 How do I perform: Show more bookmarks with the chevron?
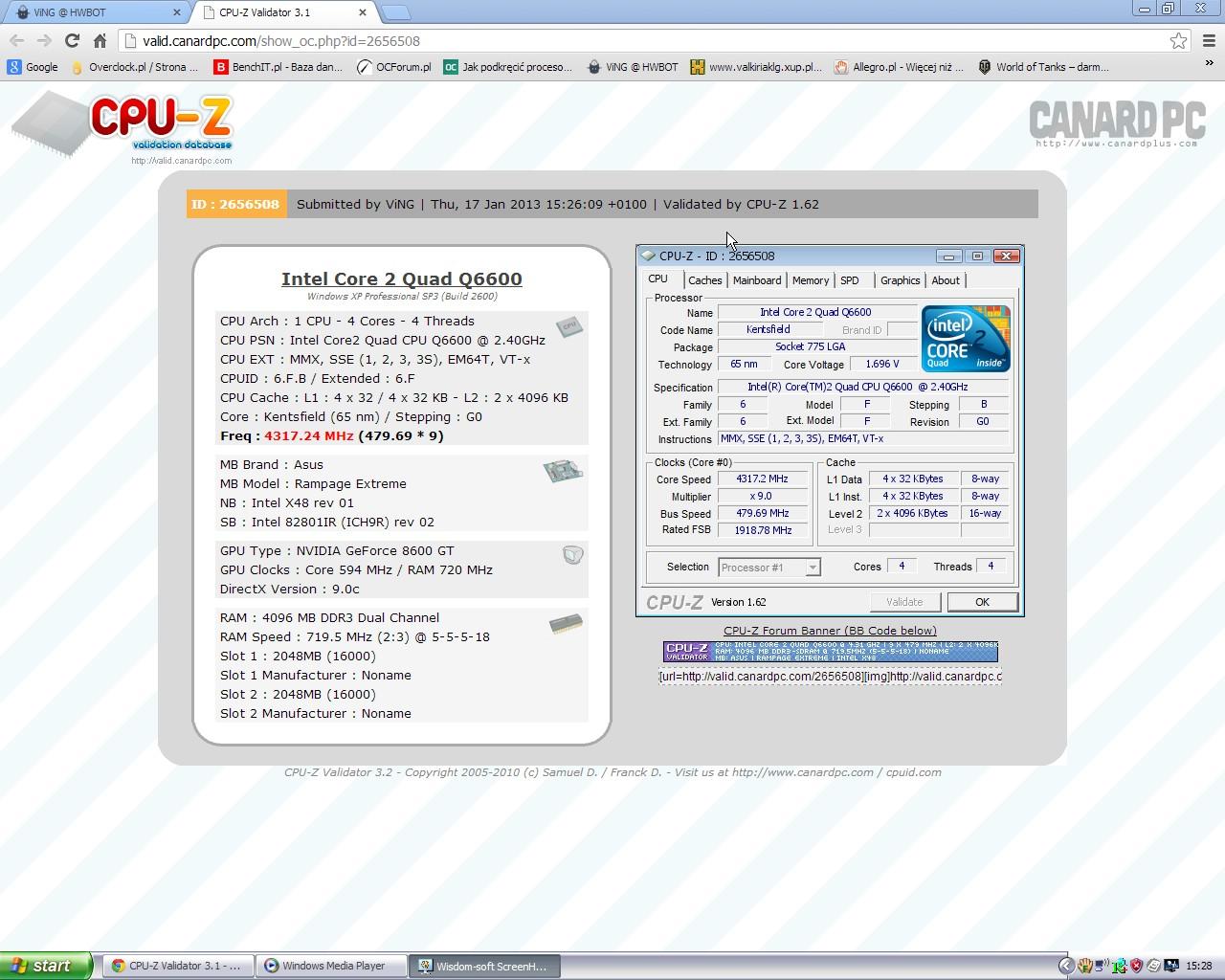[1209, 63]
